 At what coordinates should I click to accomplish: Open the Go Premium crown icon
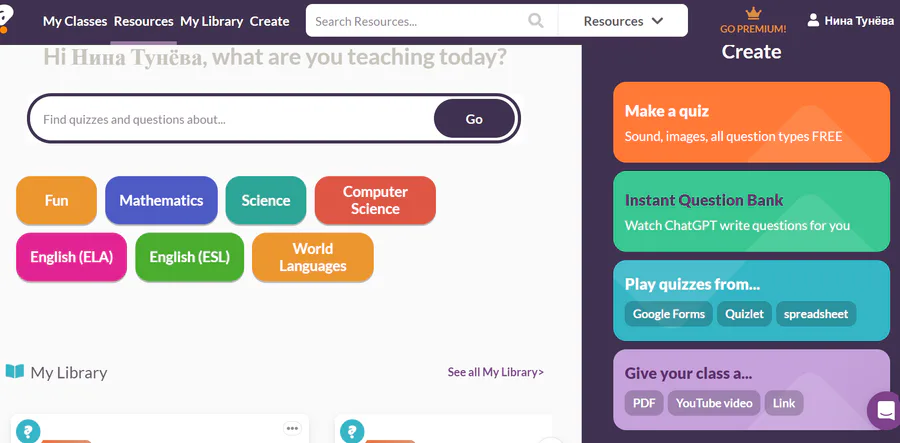click(x=753, y=13)
